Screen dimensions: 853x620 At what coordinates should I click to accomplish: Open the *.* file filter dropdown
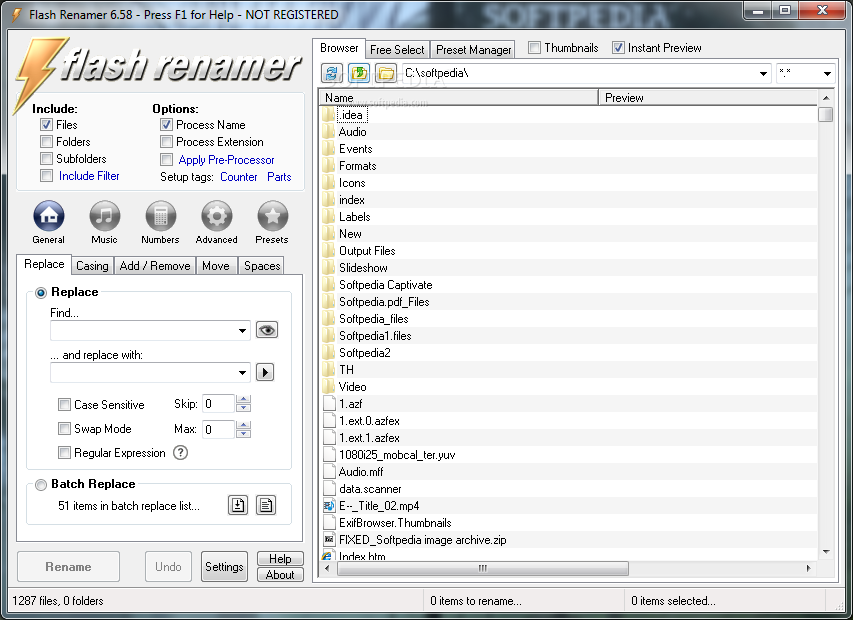tap(827, 73)
